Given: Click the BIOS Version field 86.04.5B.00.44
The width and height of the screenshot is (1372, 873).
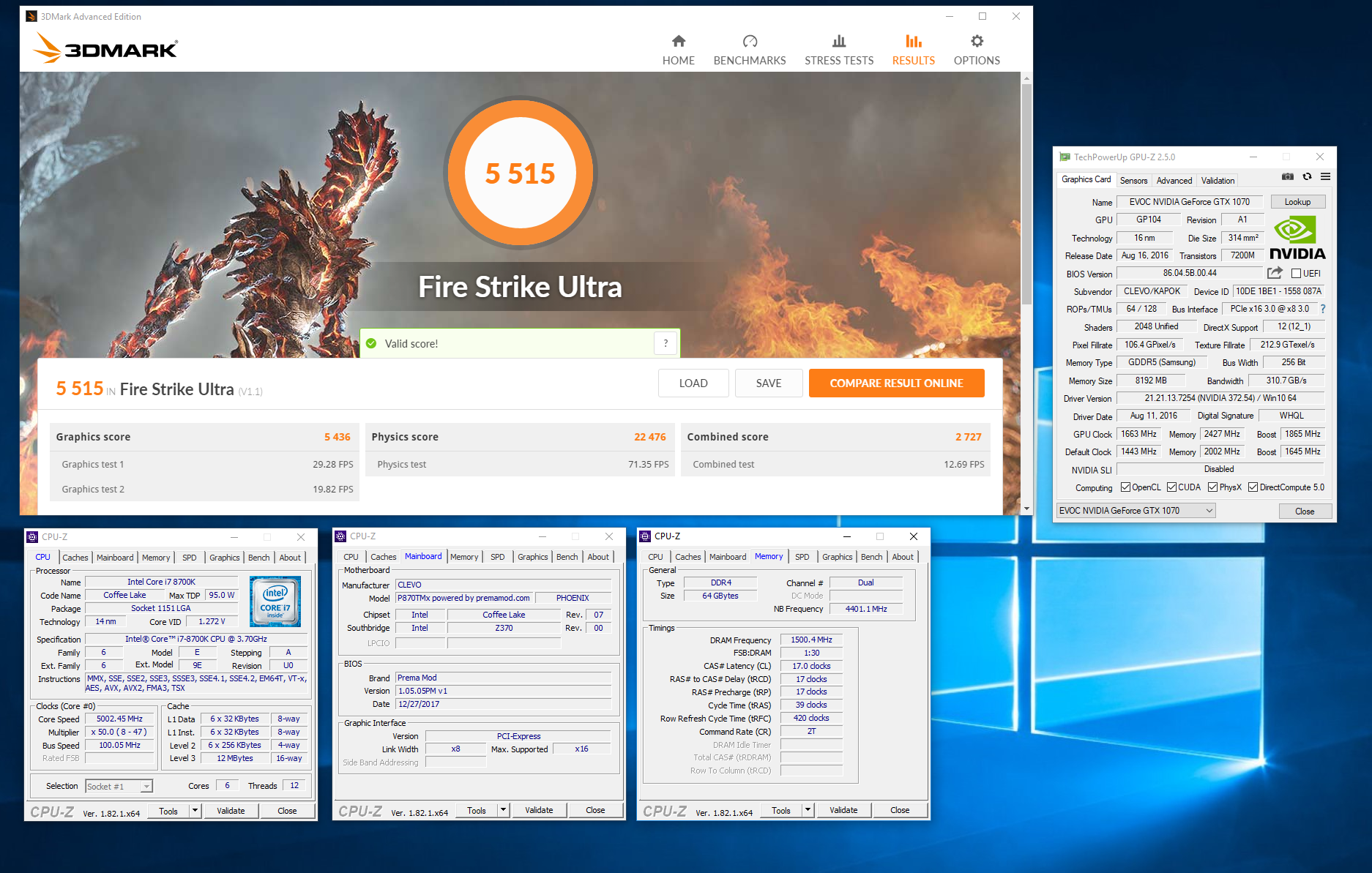Looking at the screenshot, I should pos(1190,273).
